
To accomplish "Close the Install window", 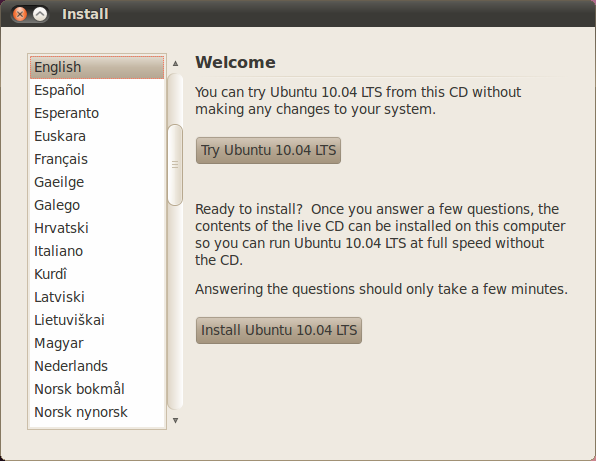I will pyautogui.click(x=20, y=14).
